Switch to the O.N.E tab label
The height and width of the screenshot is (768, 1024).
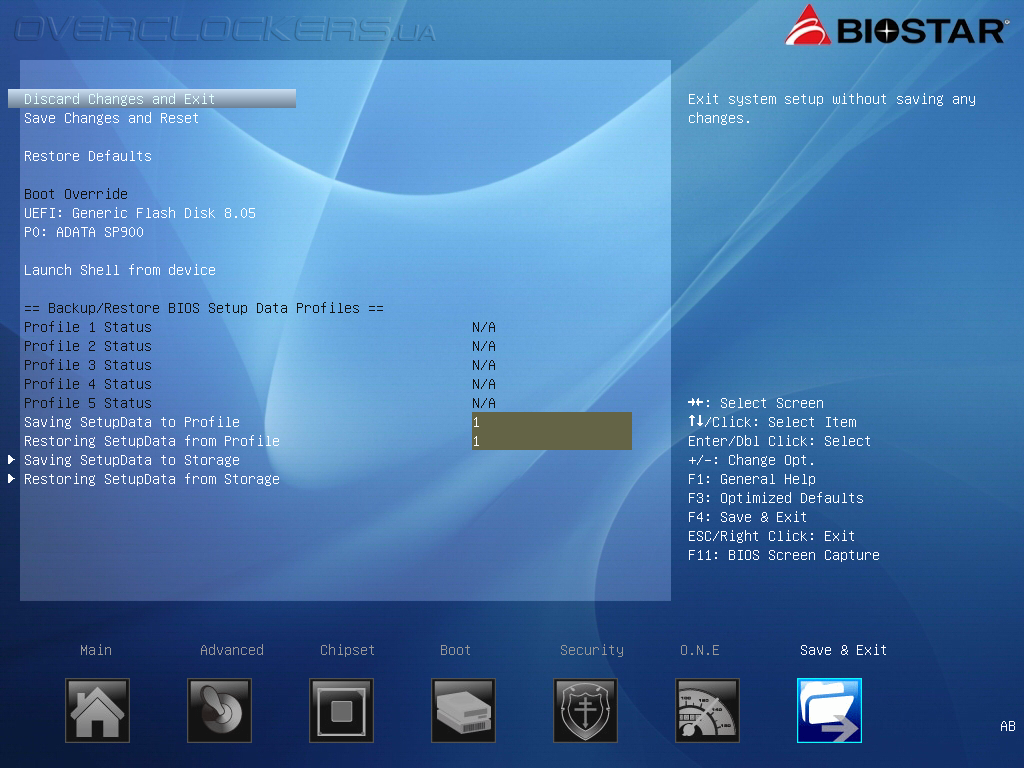click(699, 650)
